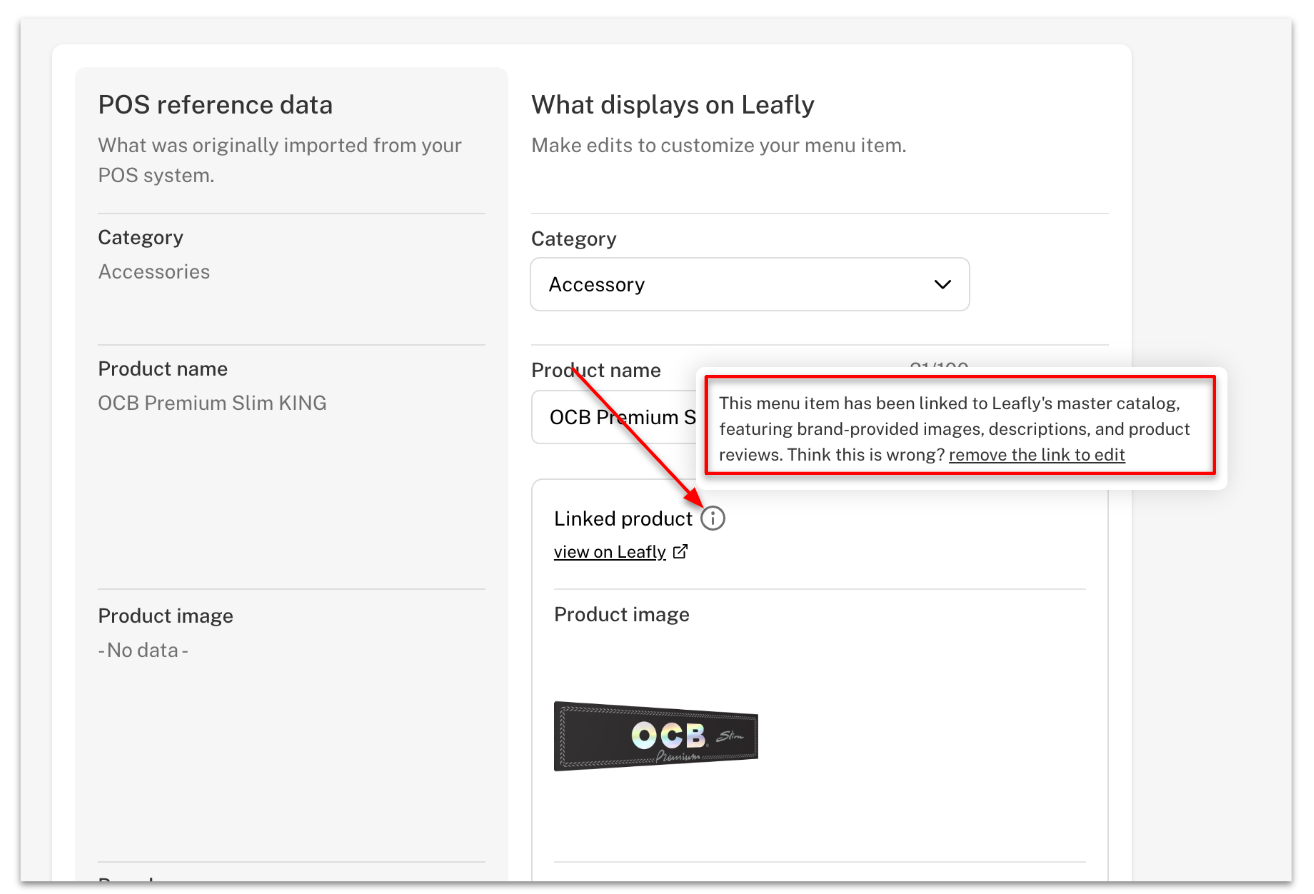Click the Product image label in POS panel
The width and height of the screenshot is (1314, 894).
166,616
